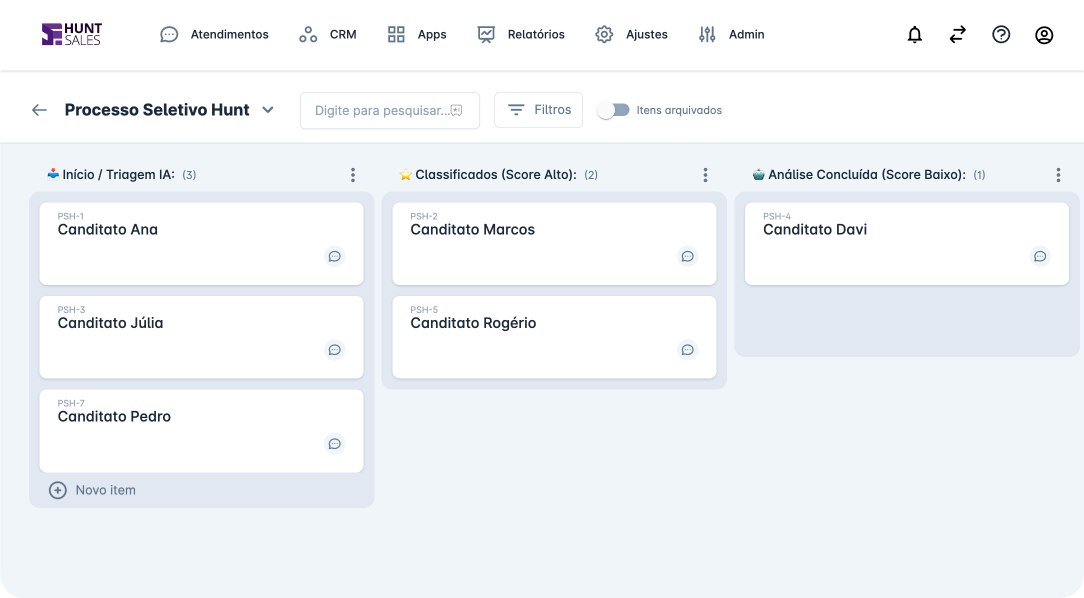Open chat icon on Canditato Marcos card
Image resolution: width=1084 pixels, height=598 pixels.
tap(687, 257)
